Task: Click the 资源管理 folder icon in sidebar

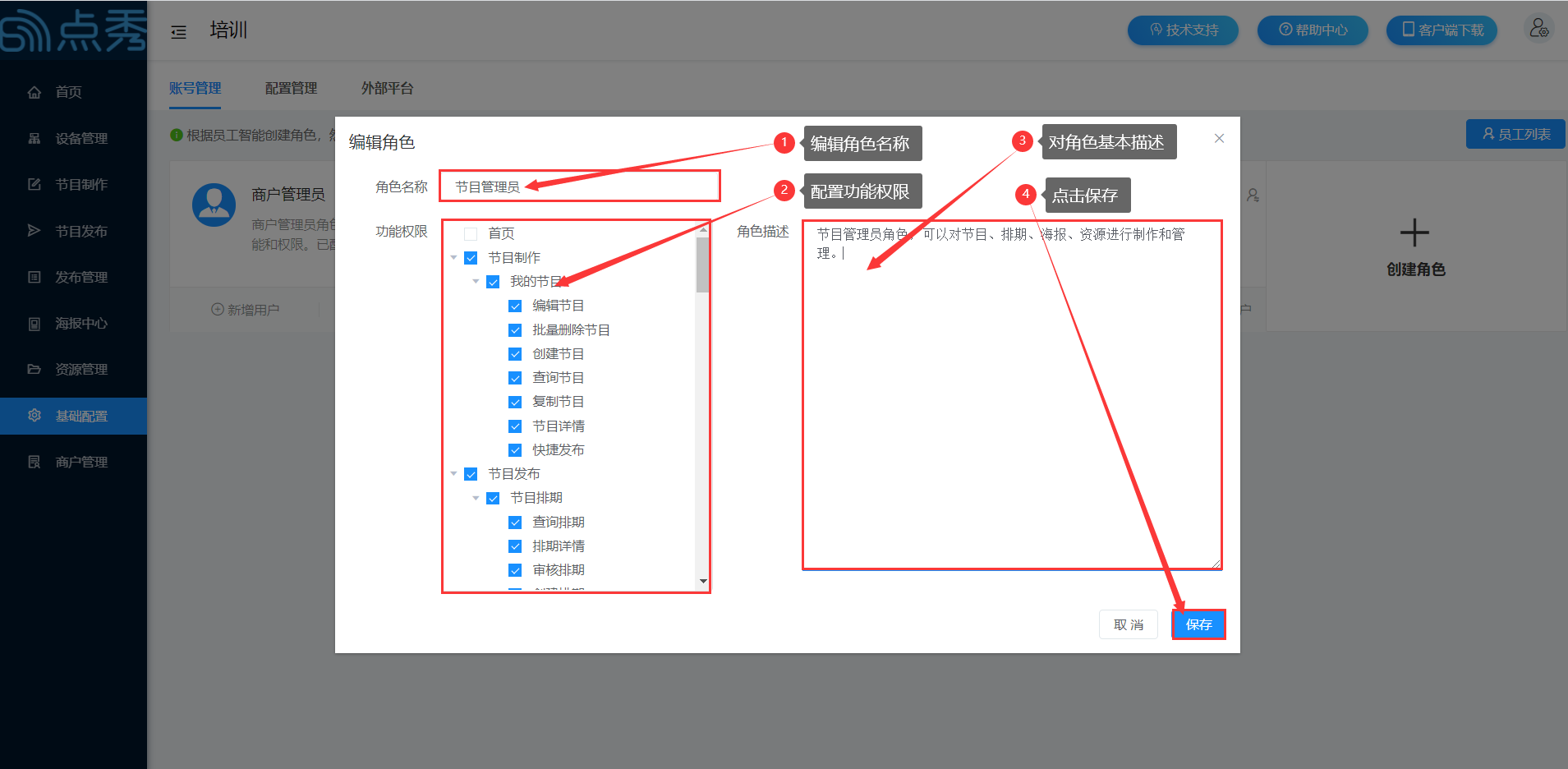Action: coord(34,369)
